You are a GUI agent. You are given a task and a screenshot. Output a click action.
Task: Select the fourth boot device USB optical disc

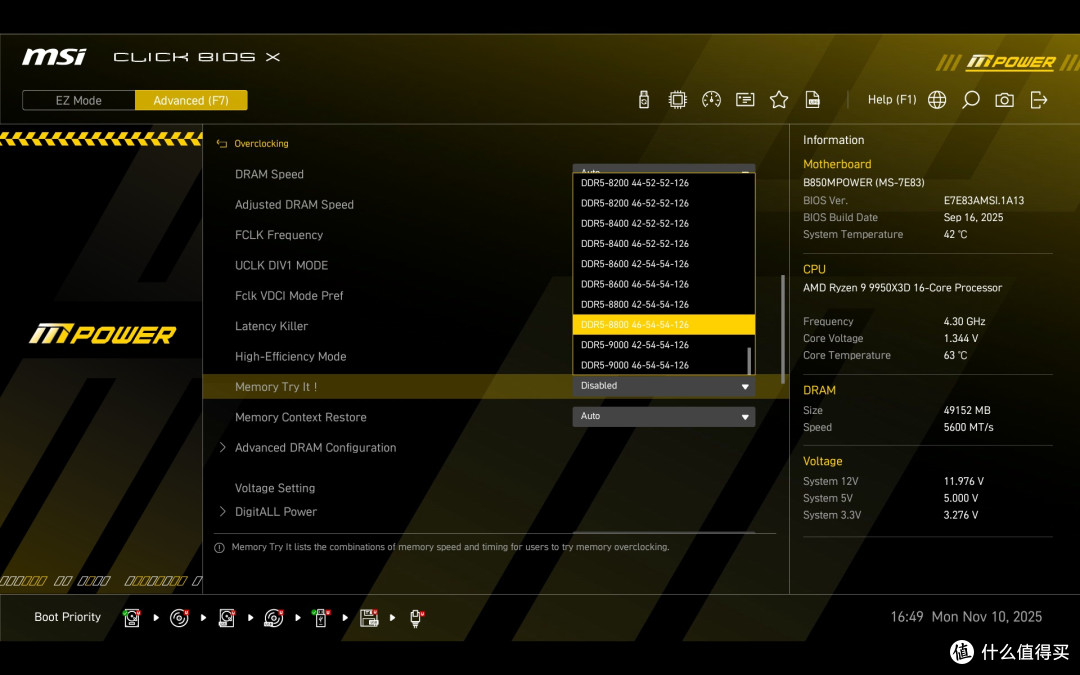273,618
